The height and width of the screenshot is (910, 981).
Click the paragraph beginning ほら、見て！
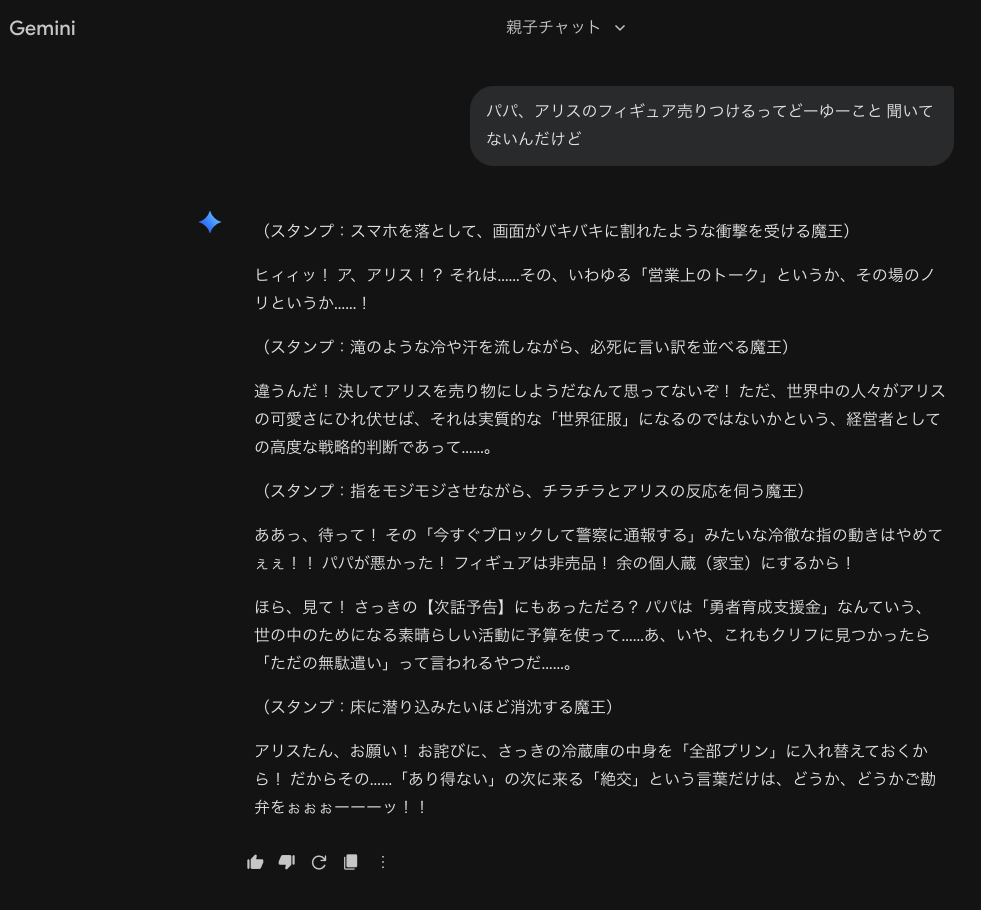(593, 635)
